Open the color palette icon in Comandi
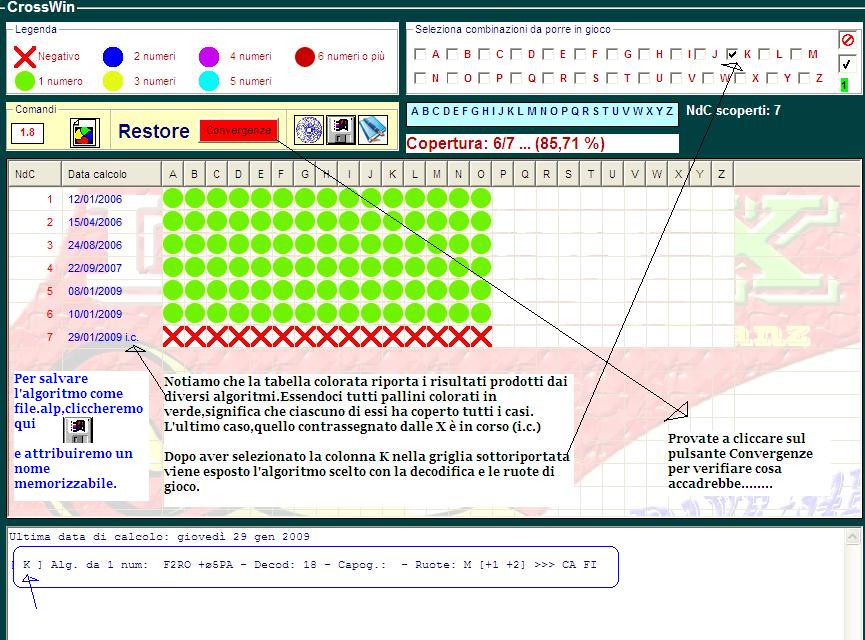Viewport: 865px width, 640px height. click(85, 132)
